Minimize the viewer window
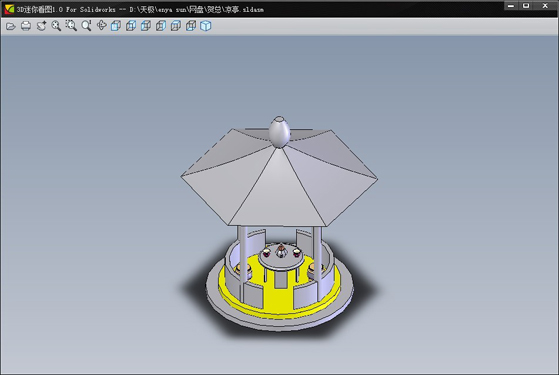 (x=511, y=5)
